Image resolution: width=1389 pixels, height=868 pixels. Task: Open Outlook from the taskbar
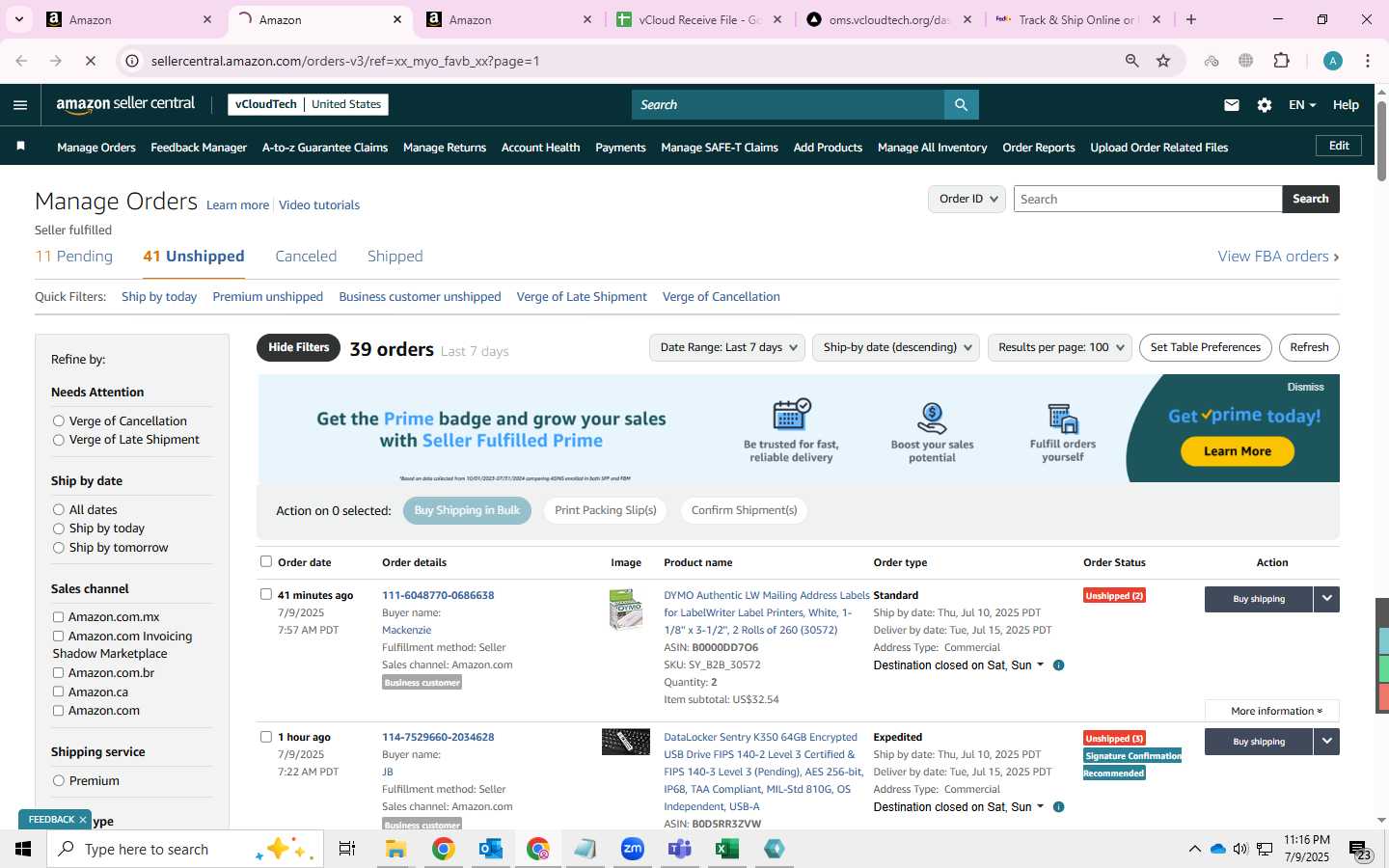pyautogui.click(x=490, y=849)
